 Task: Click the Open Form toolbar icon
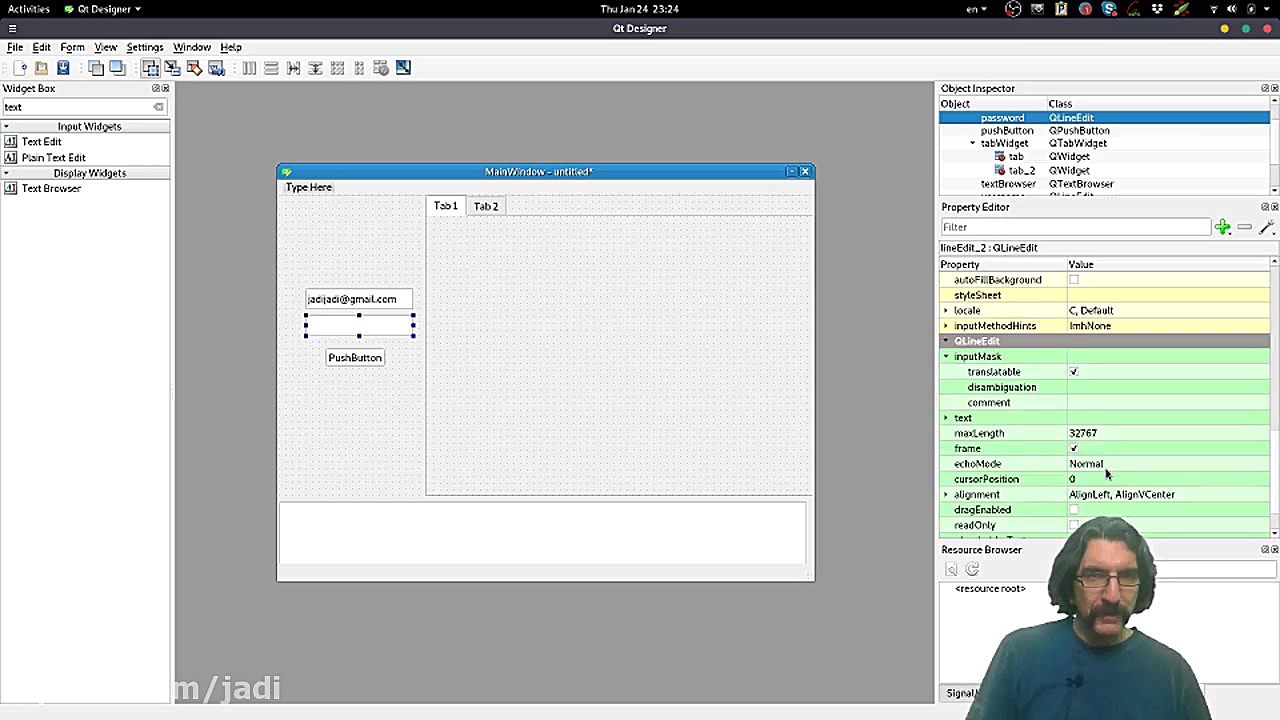41,68
